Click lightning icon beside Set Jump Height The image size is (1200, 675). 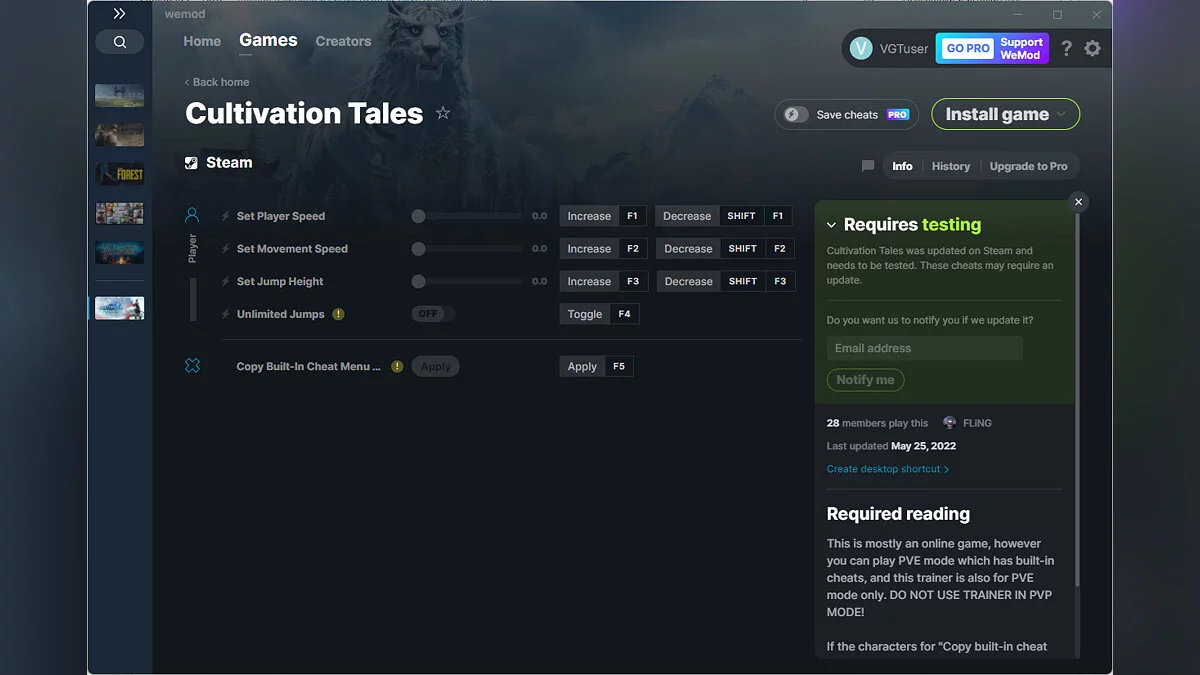226,282
